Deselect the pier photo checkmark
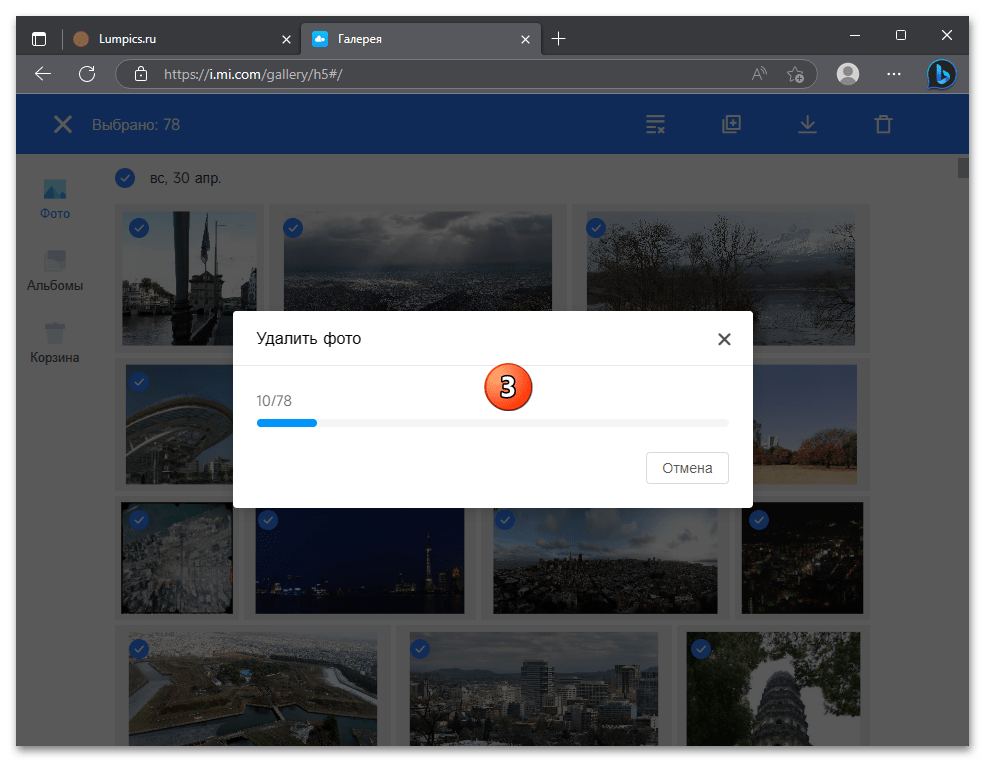This screenshot has width=985, height=762. coord(139,228)
